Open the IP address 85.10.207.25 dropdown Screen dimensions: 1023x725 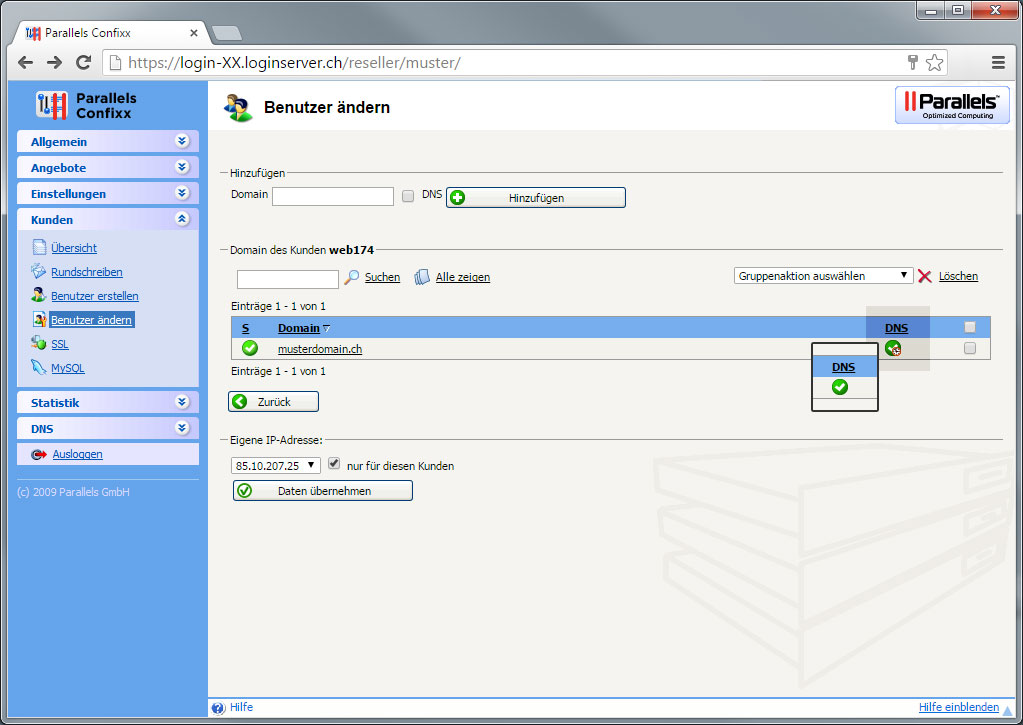pos(275,465)
